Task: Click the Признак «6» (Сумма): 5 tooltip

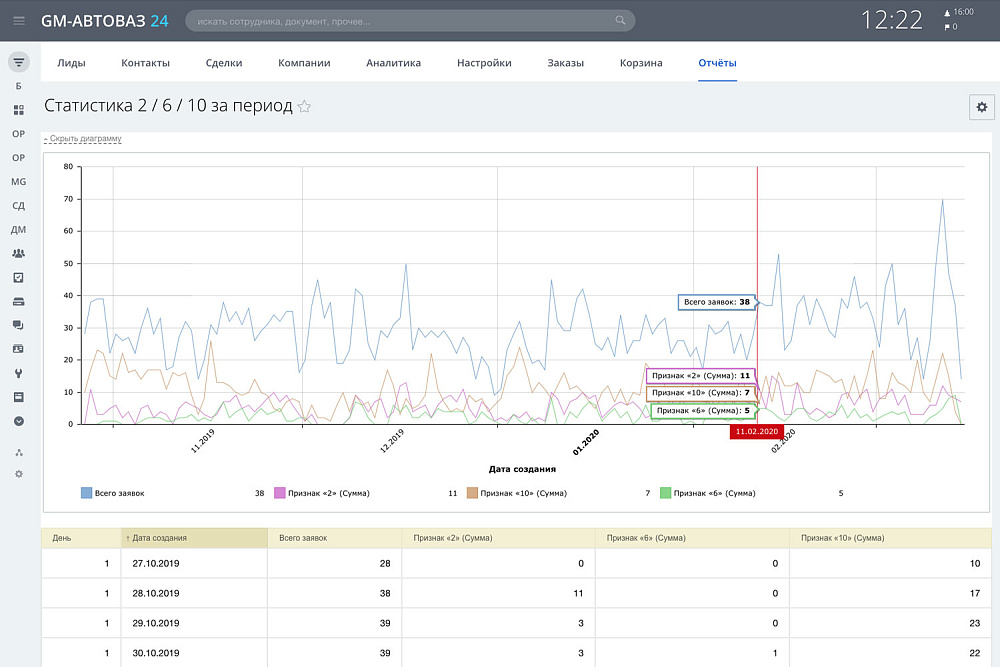Action: (x=703, y=411)
